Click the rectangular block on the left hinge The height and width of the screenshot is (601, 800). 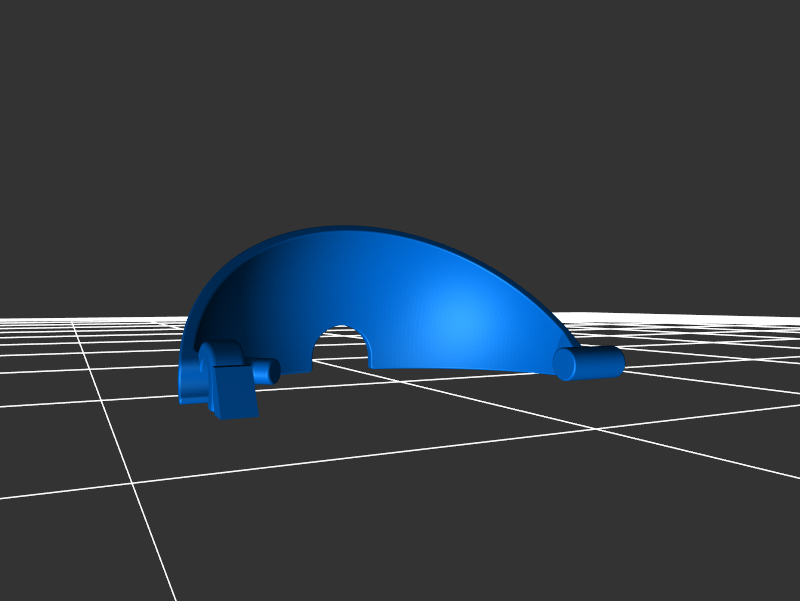coord(233,392)
